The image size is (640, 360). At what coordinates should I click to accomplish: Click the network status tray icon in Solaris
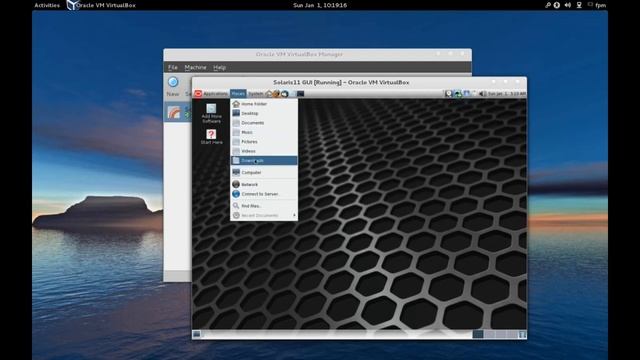[467, 94]
